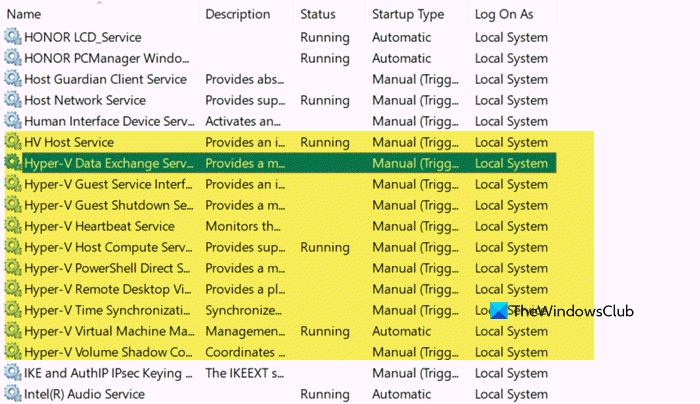
Task: Click 'Coordinates ...' description cell
Action: (245, 352)
